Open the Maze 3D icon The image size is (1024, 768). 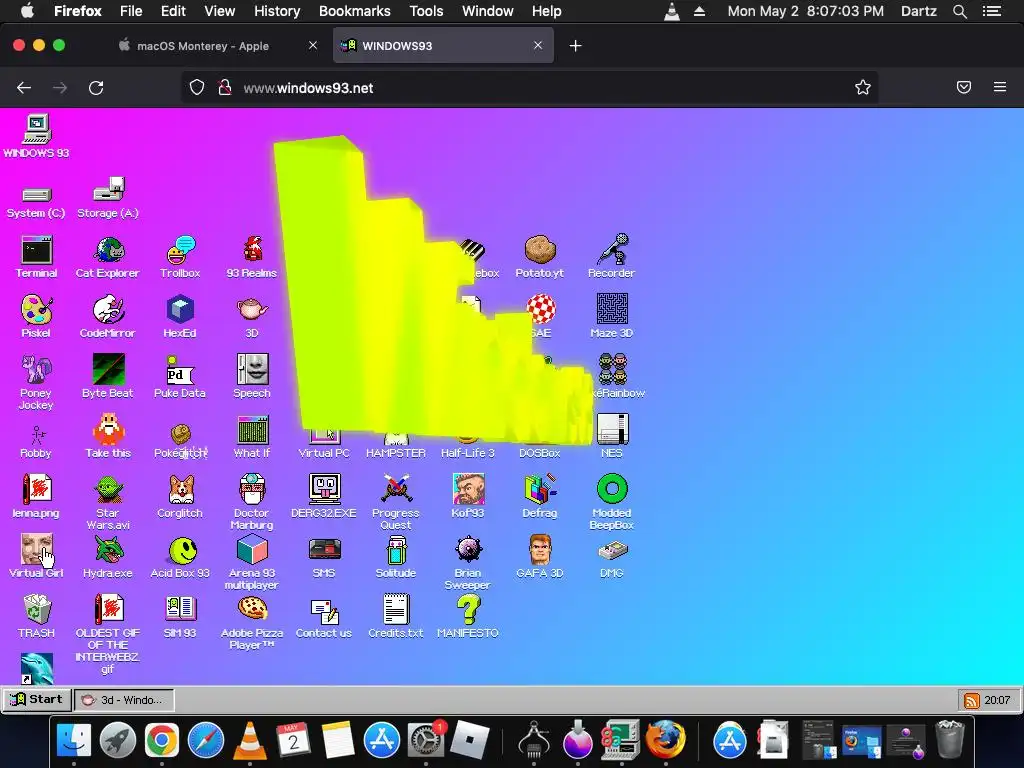click(612, 310)
